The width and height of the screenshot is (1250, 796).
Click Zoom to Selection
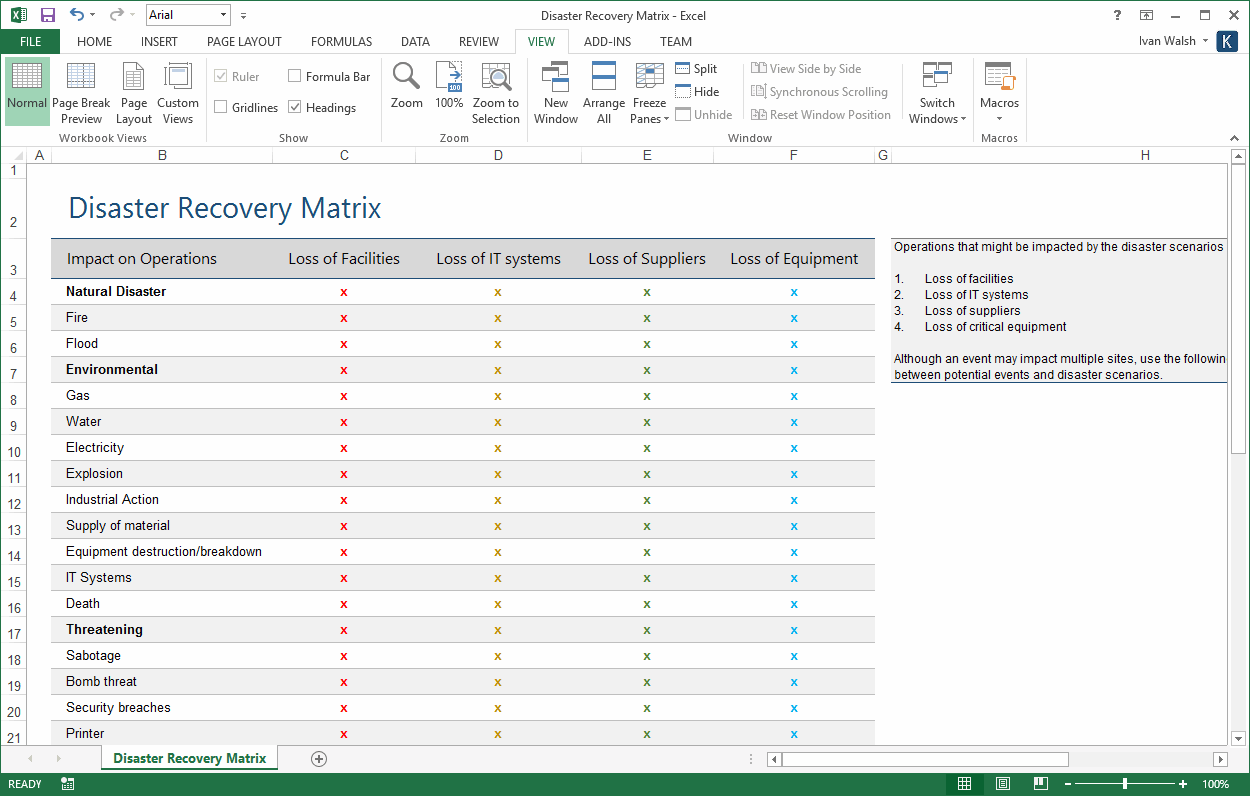(496, 91)
